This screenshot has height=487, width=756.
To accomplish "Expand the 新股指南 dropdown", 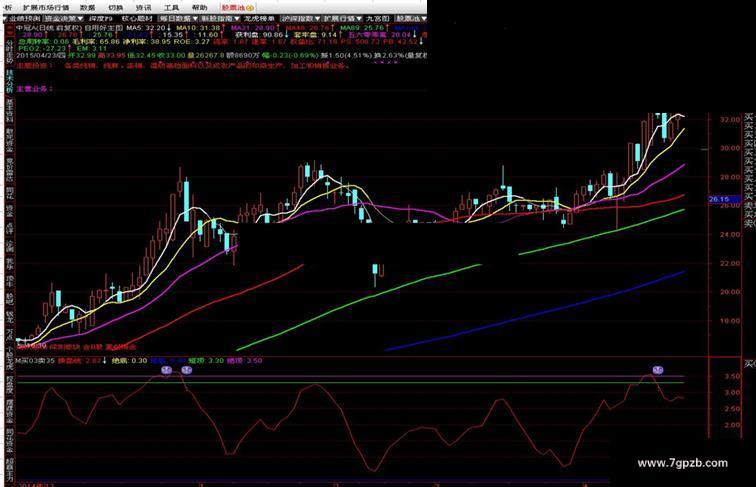I will (220, 19).
